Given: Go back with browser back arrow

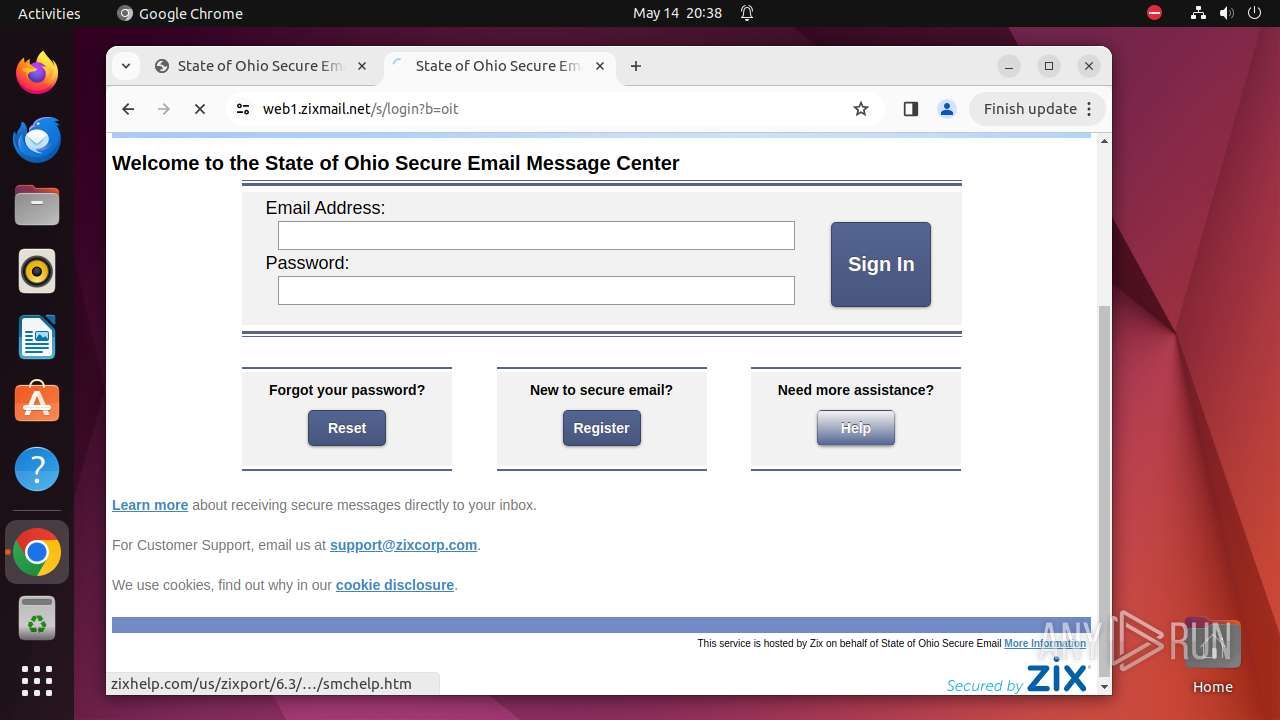Looking at the screenshot, I should [128, 109].
